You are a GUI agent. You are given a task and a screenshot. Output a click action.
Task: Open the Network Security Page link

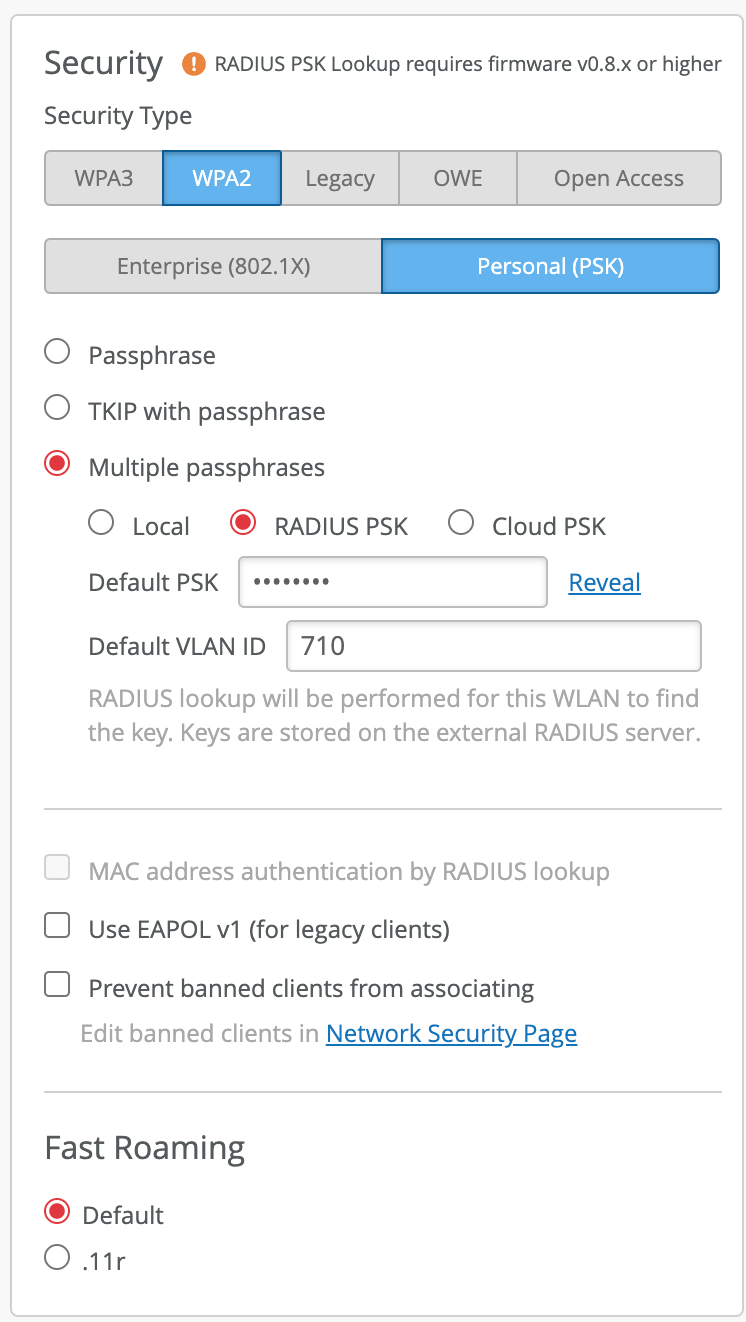click(x=452, y=1034)
